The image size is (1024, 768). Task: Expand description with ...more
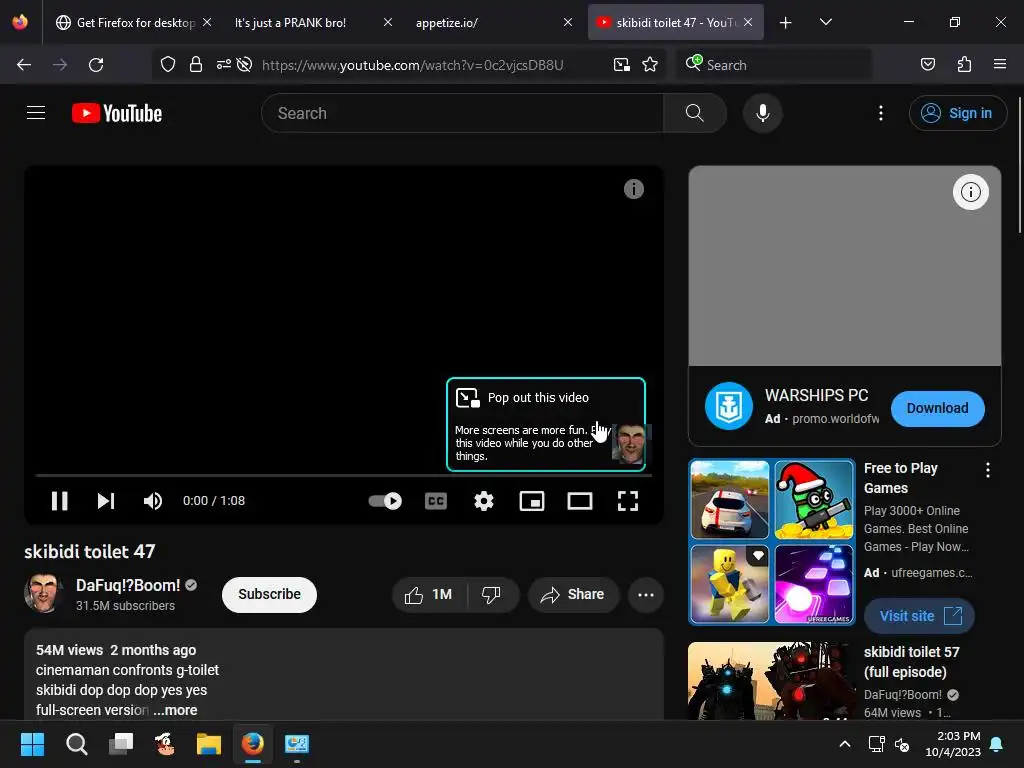pyautogui.click(x=175, y=710)
